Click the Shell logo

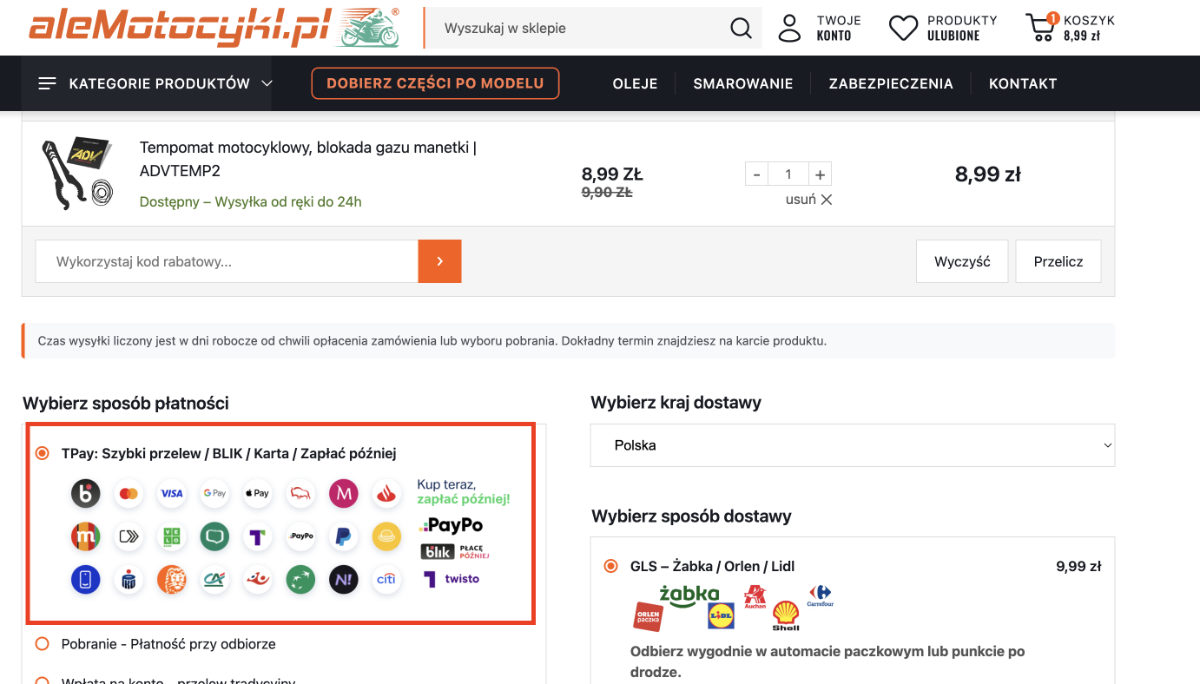(x=786, y=616)
